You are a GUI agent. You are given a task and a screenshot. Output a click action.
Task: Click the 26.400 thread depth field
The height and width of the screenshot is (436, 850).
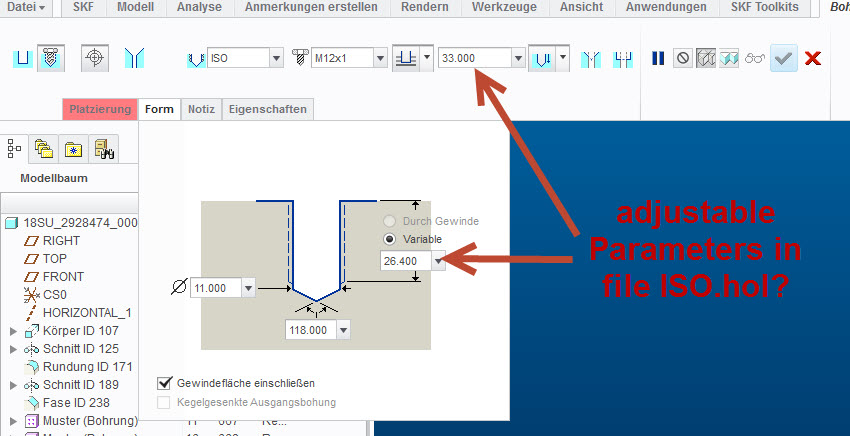[x=406, y=261]
